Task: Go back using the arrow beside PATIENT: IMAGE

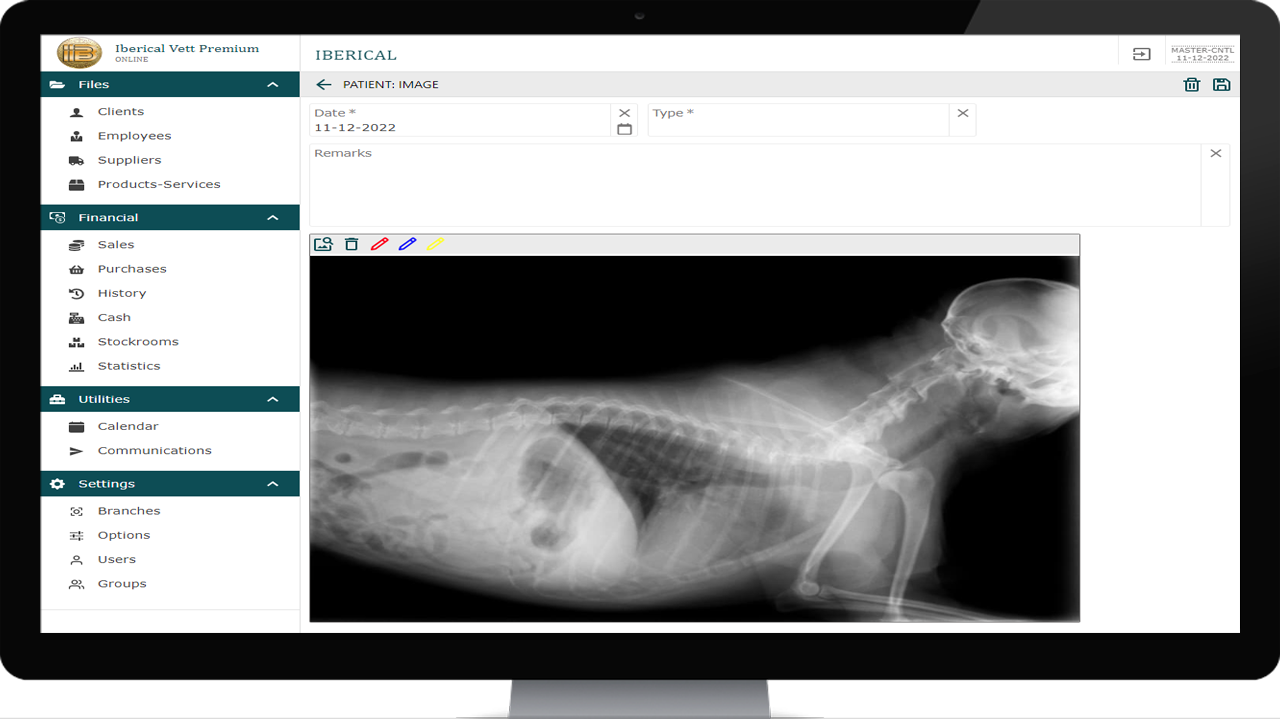Action: coord(323,85)
